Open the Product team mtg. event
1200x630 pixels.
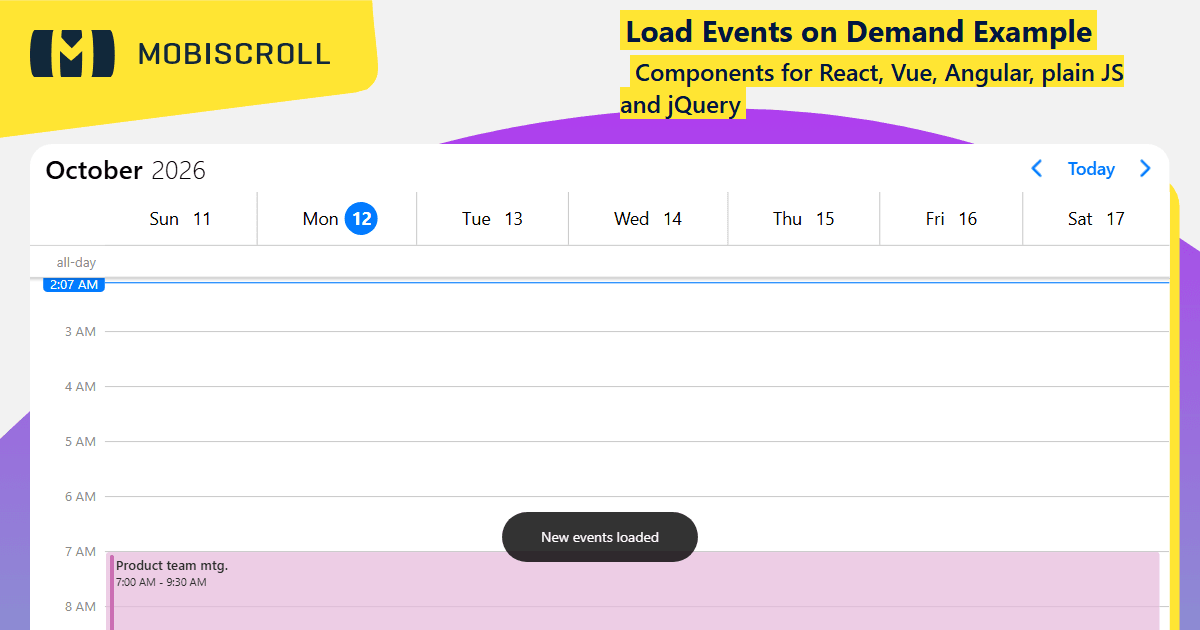634,591
